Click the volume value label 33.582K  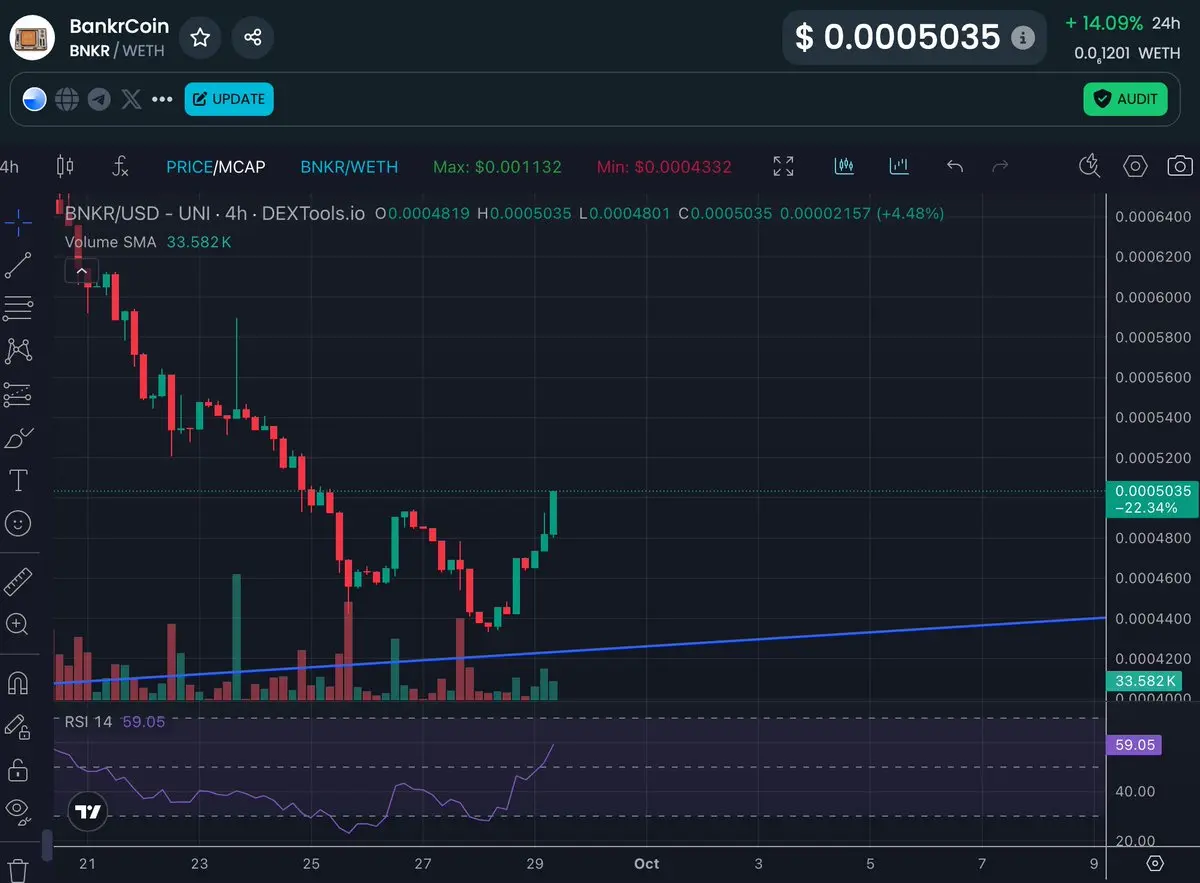coord(1145,681)
